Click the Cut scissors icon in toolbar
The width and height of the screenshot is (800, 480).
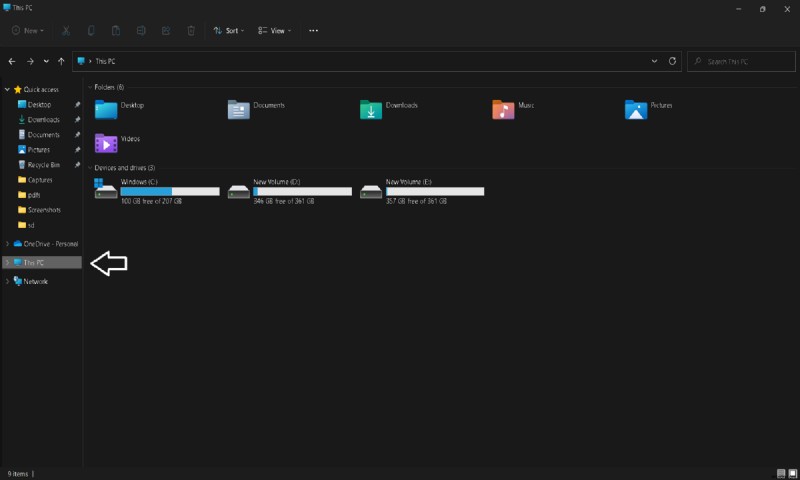(x=66, y=31)
